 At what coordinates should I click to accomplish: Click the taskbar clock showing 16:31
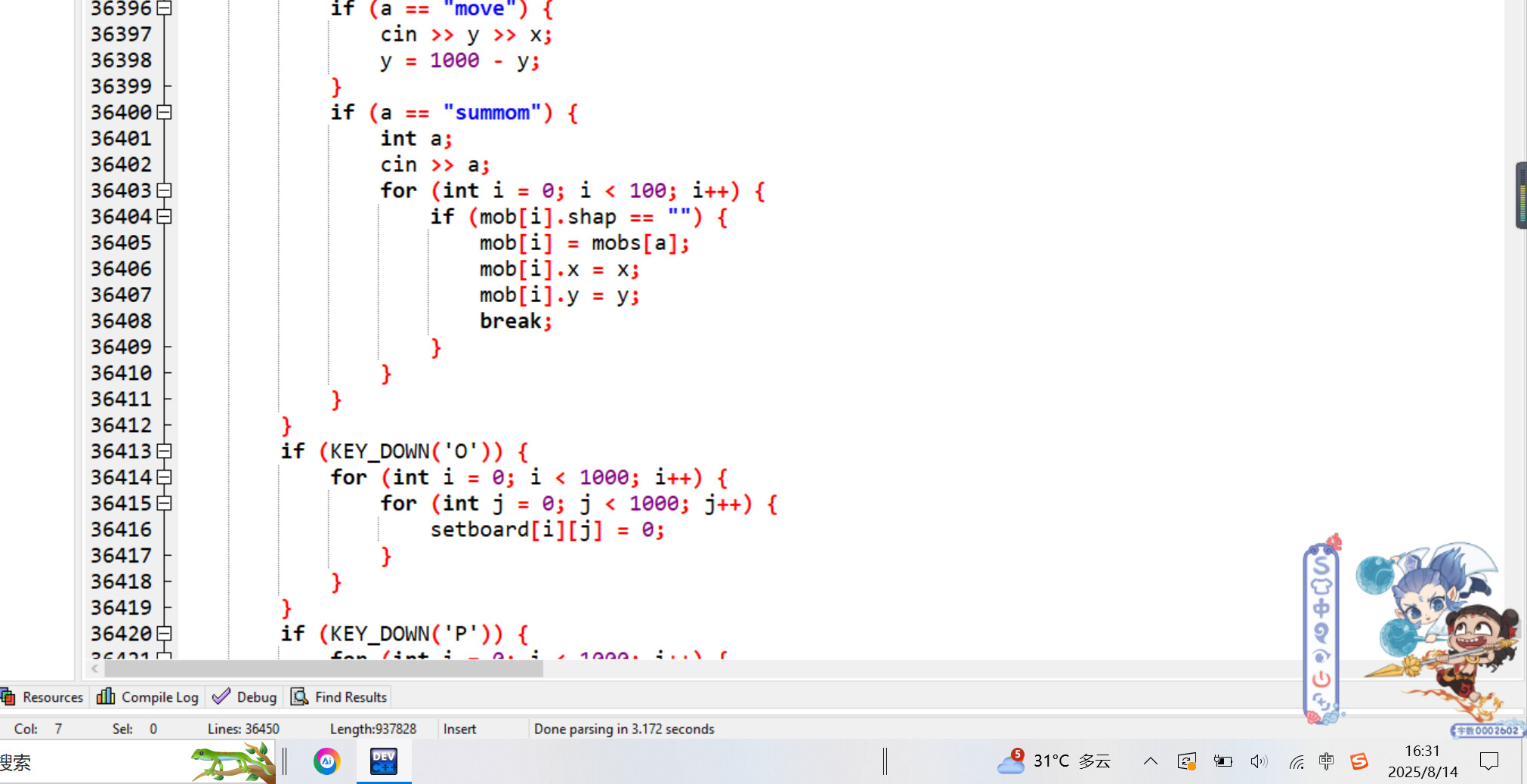1422,761
